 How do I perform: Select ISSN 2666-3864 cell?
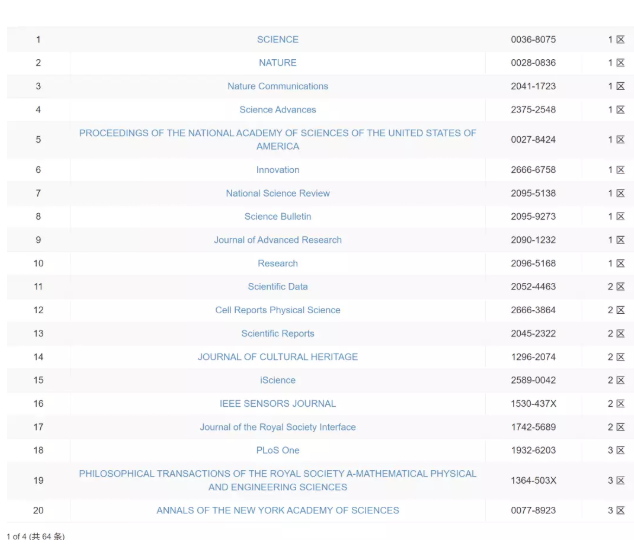coord(533,310)
